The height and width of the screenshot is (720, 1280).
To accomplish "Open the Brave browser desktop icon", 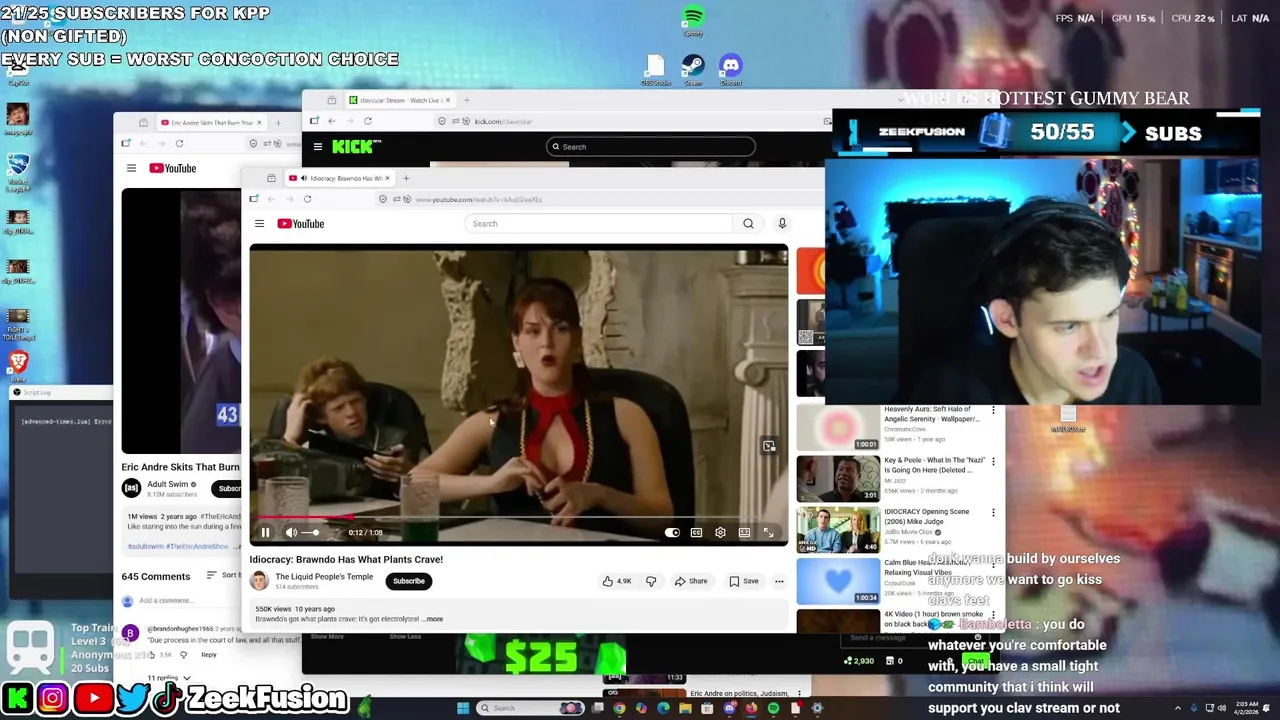I will click(x=18, y=366).
